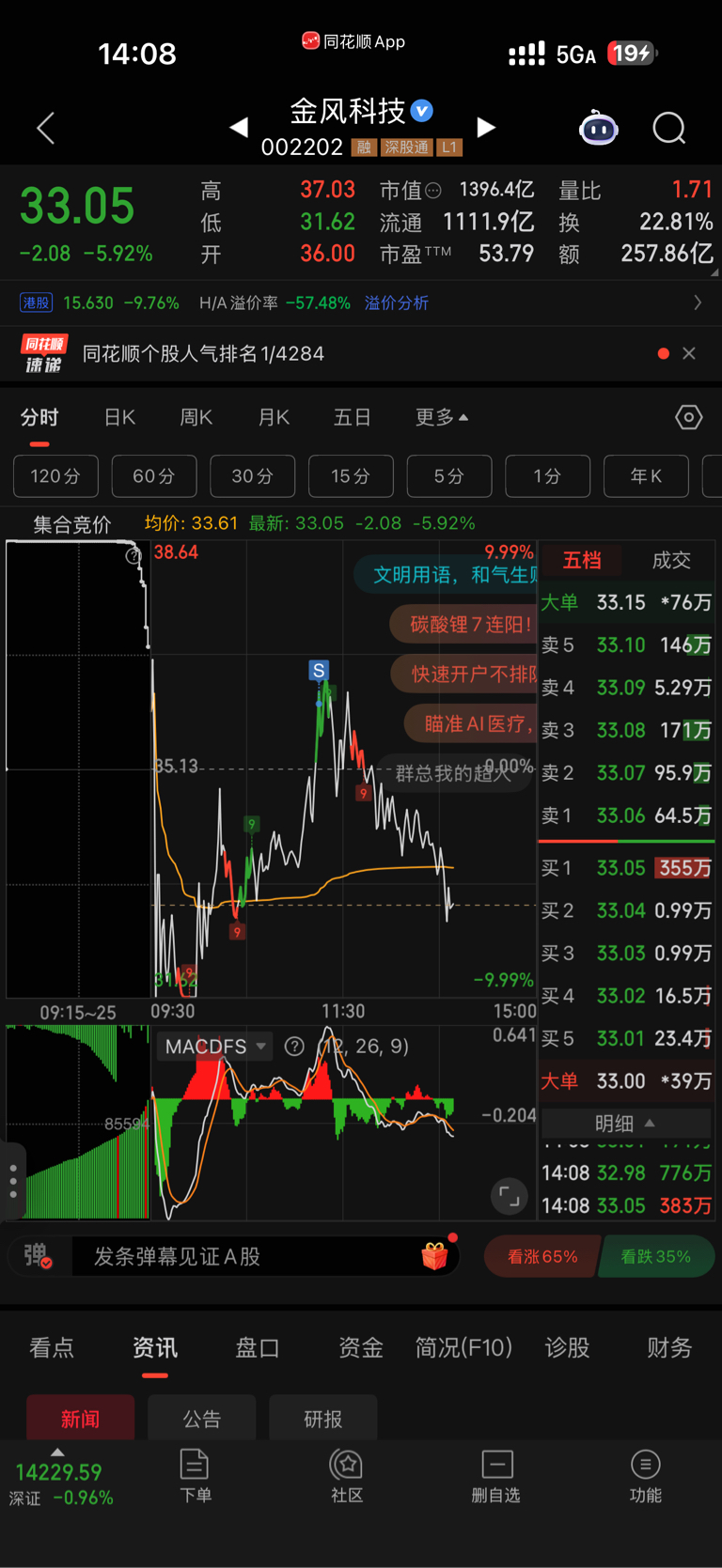
Task: Toggle the 弹 danmaku icon
Action: (x=36, y=1256)
